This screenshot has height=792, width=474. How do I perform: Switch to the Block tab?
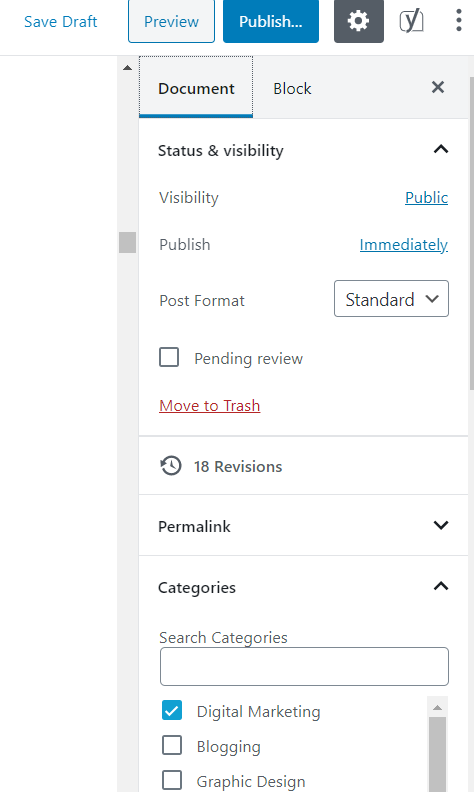pyautogui.click(x=292, y=88)
